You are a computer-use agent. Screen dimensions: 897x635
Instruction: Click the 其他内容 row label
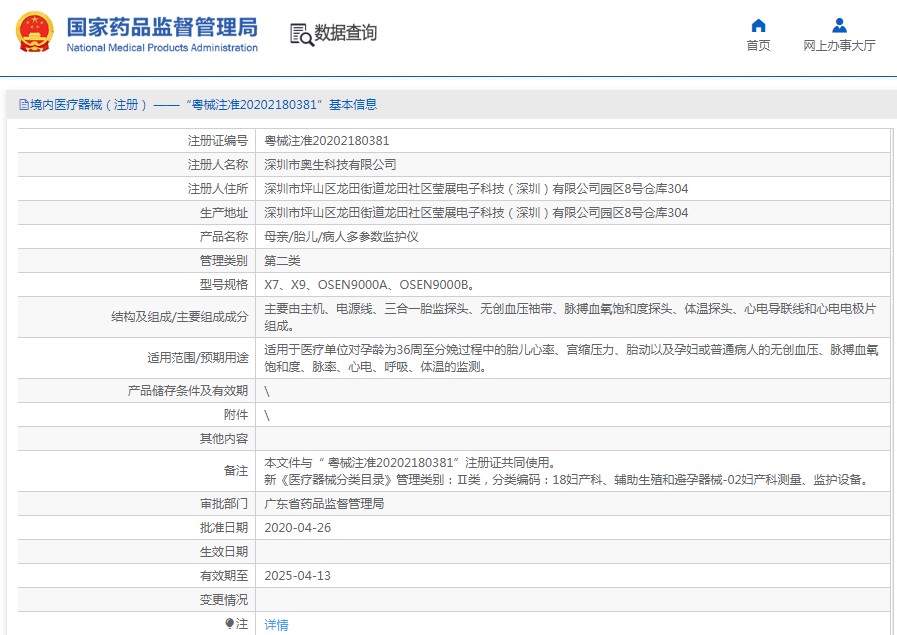click(224, 439)
